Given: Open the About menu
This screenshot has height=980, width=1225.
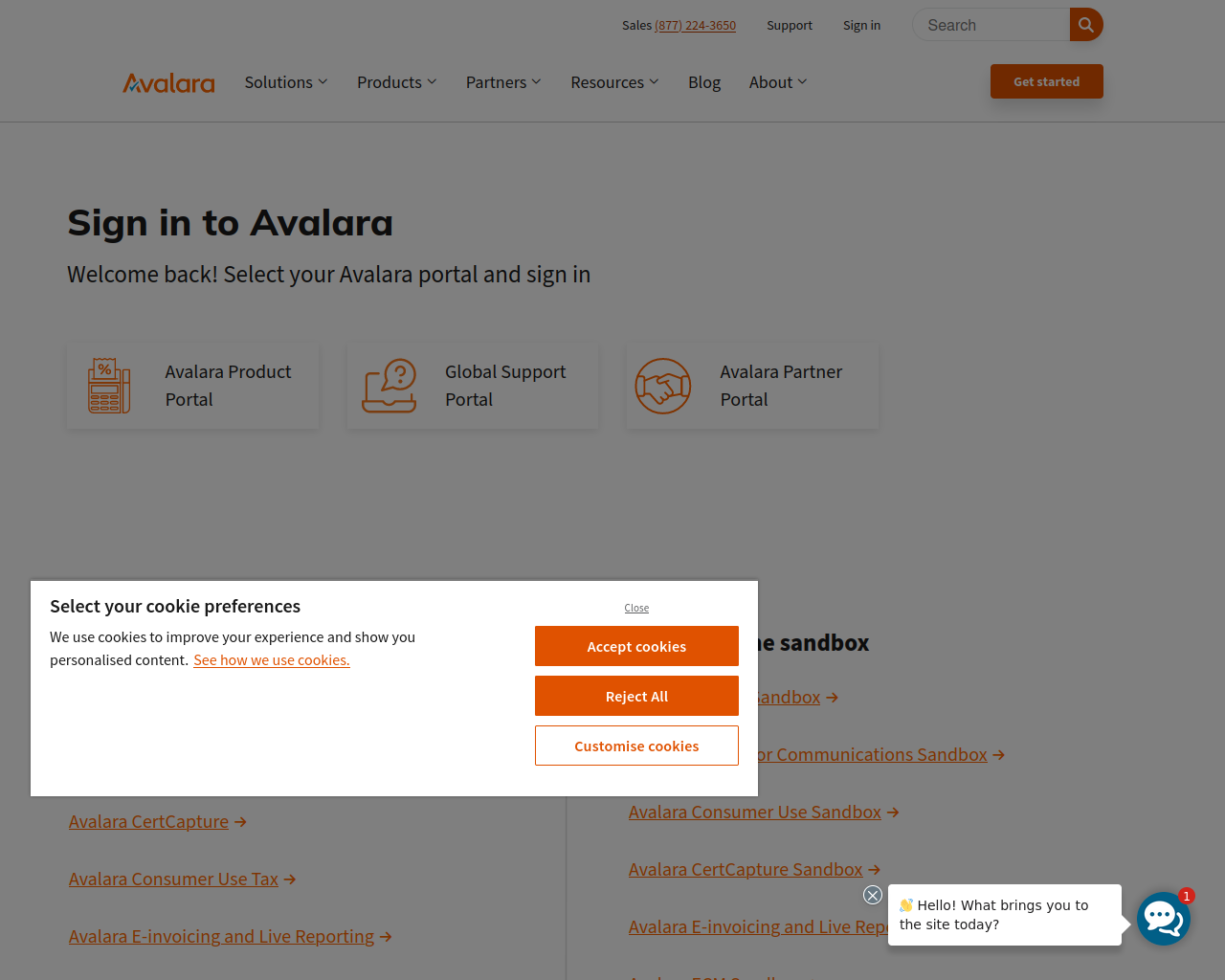Looking at the screenshot, I should (778, 82).
